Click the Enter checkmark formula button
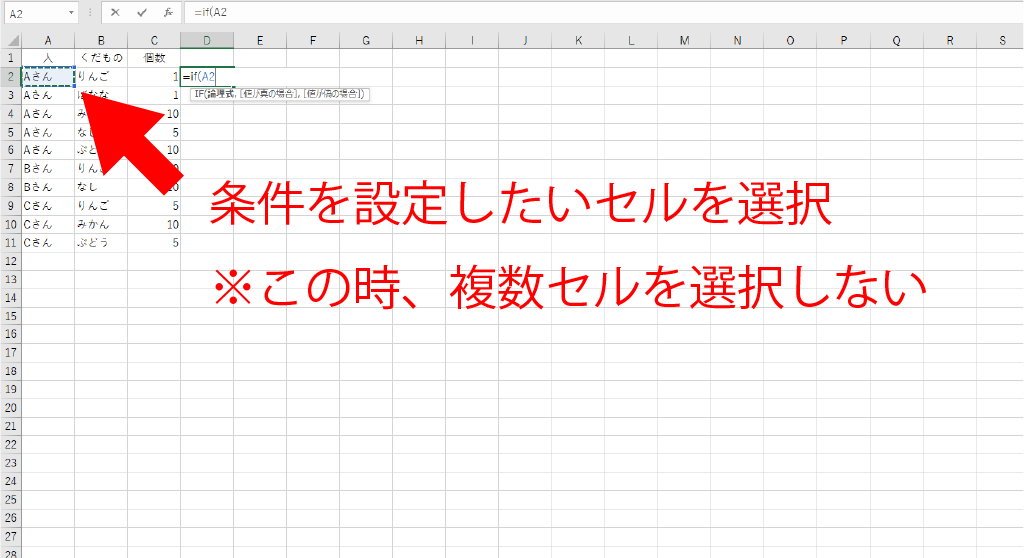This screenshot has width=1024, height=558. coord(142,13)
